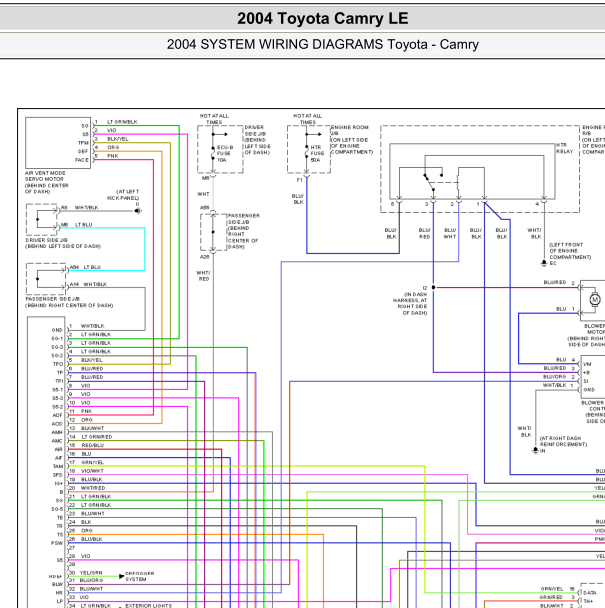
Task: Click the 'EXTERIOR LIGHTS' reference
Action: click(x=149, y=606)
